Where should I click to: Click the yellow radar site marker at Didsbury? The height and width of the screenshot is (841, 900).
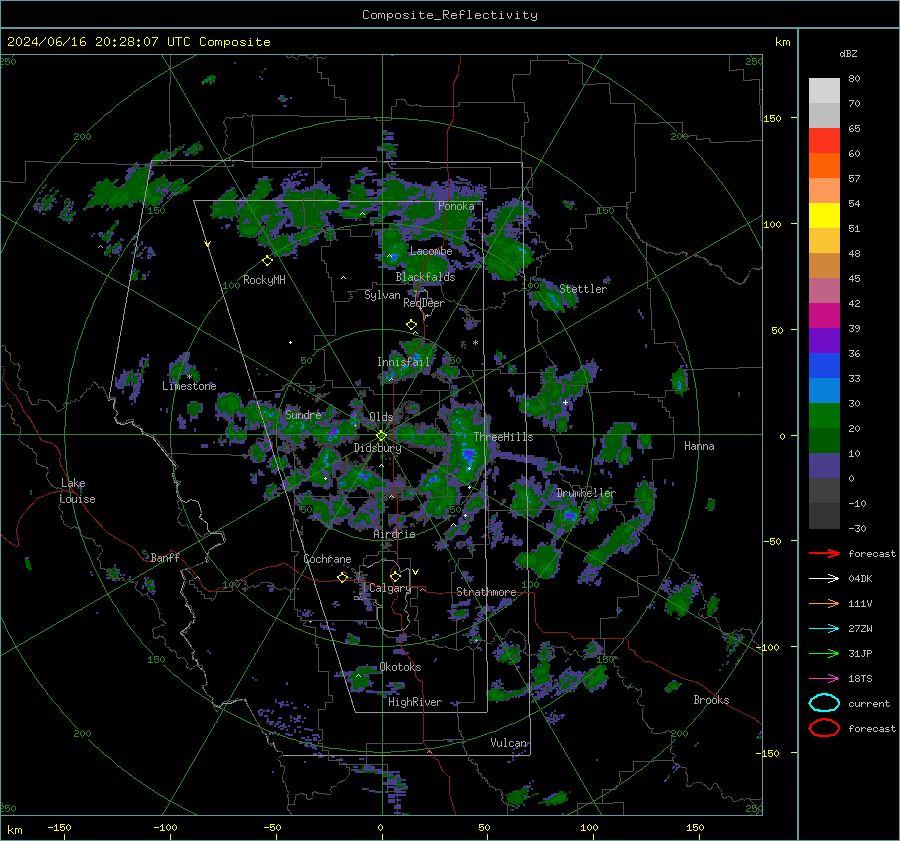coord(381,436)
